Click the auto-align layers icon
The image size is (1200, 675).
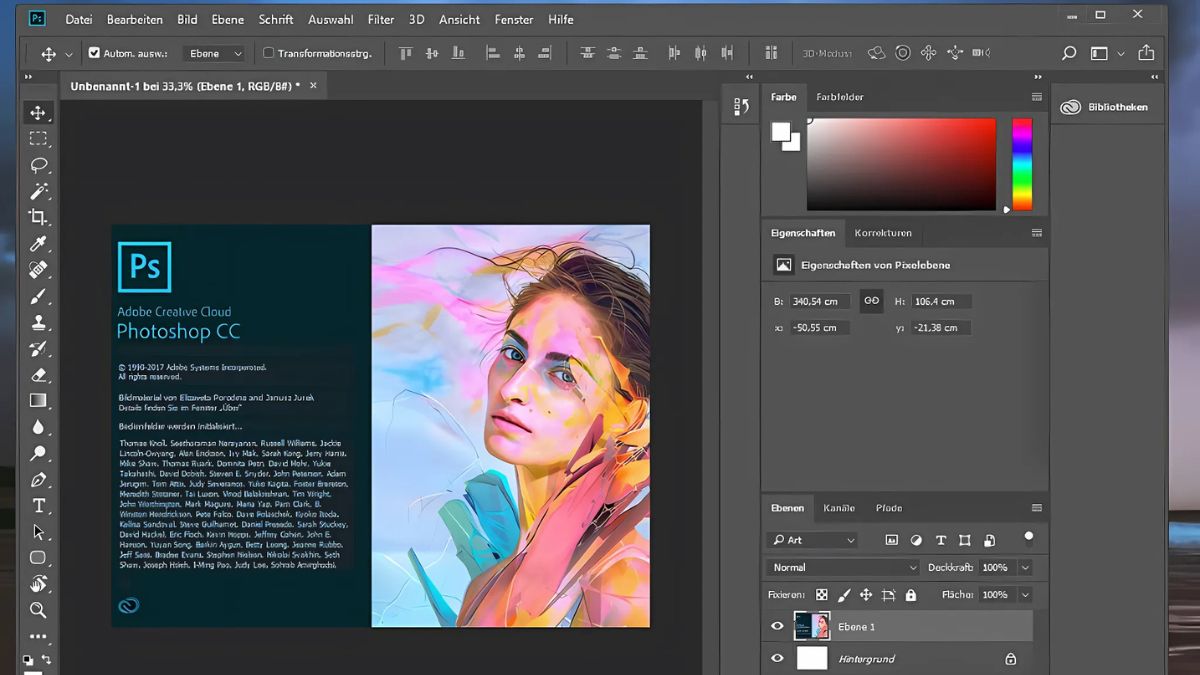[x=771, y=53]
